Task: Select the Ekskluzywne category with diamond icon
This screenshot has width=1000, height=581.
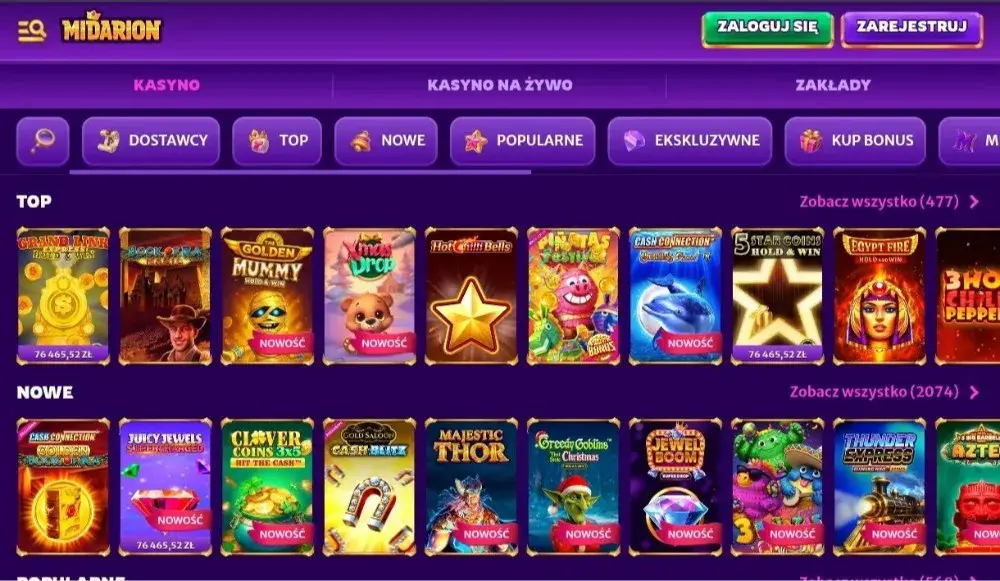Action: click(x=690, y=141)
